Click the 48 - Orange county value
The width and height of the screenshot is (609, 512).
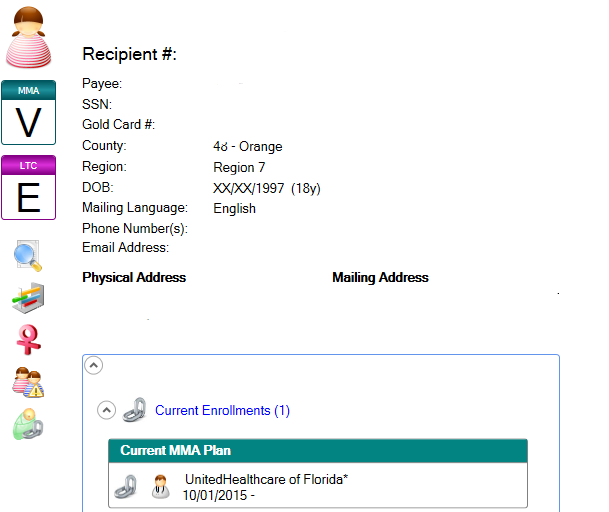tap(248, 146)
